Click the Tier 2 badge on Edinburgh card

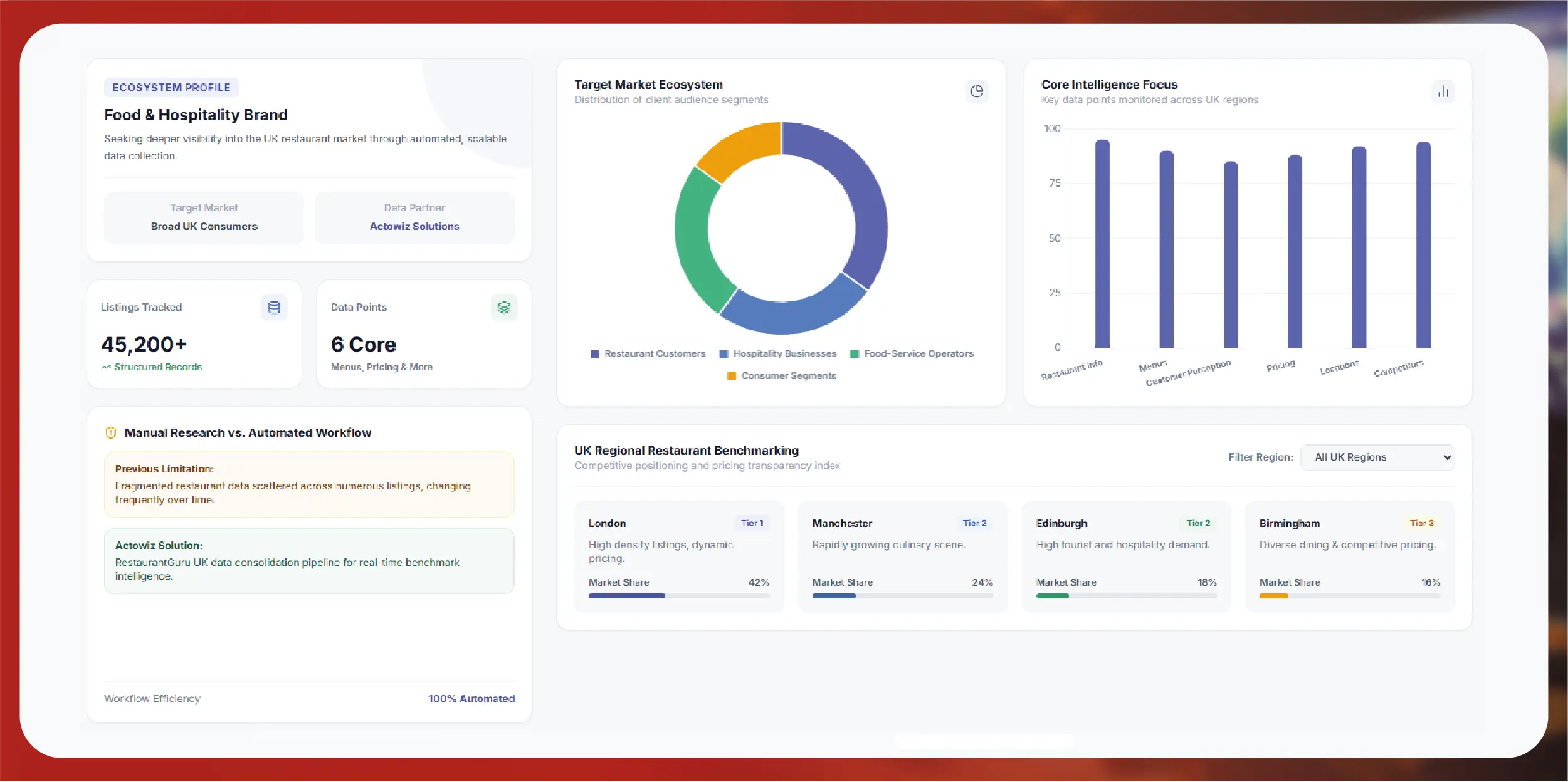coord(1198,523)
